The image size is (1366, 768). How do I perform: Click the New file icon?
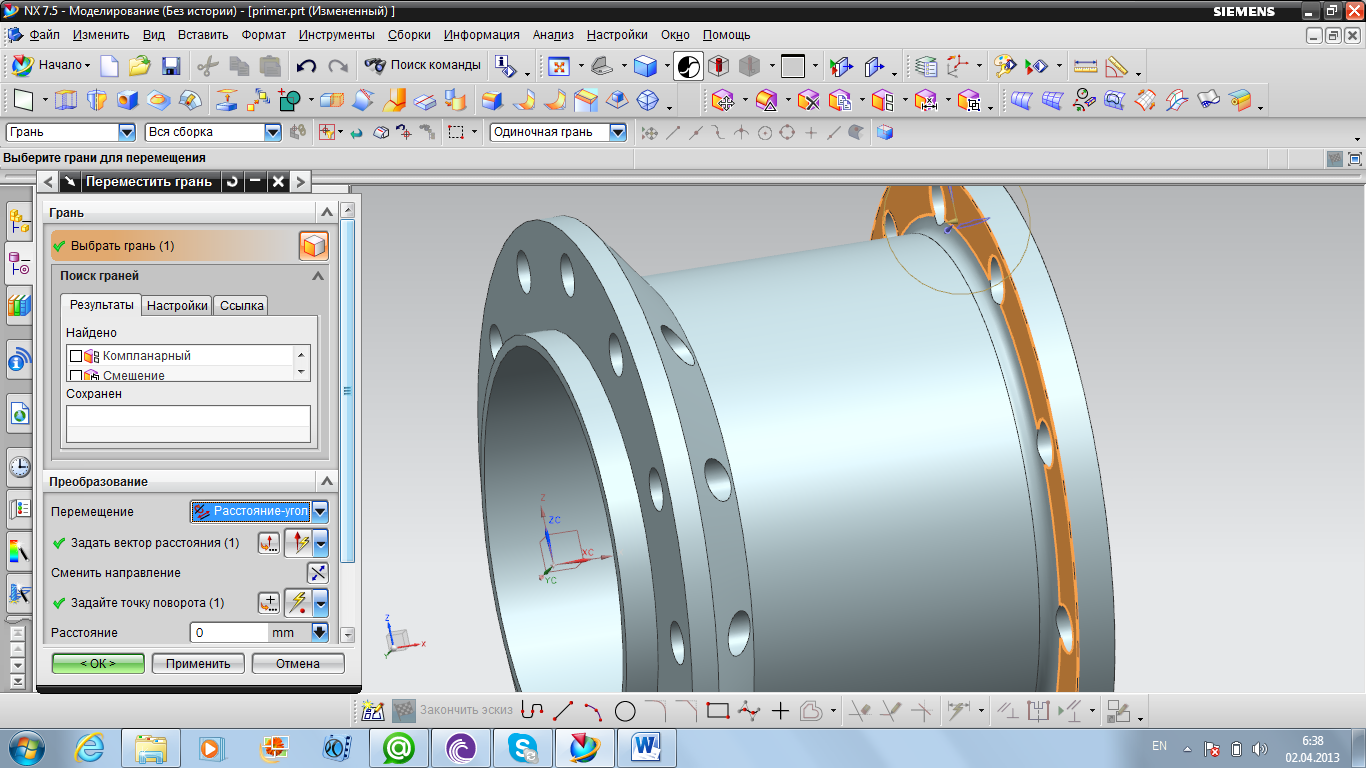pos(109,66)
